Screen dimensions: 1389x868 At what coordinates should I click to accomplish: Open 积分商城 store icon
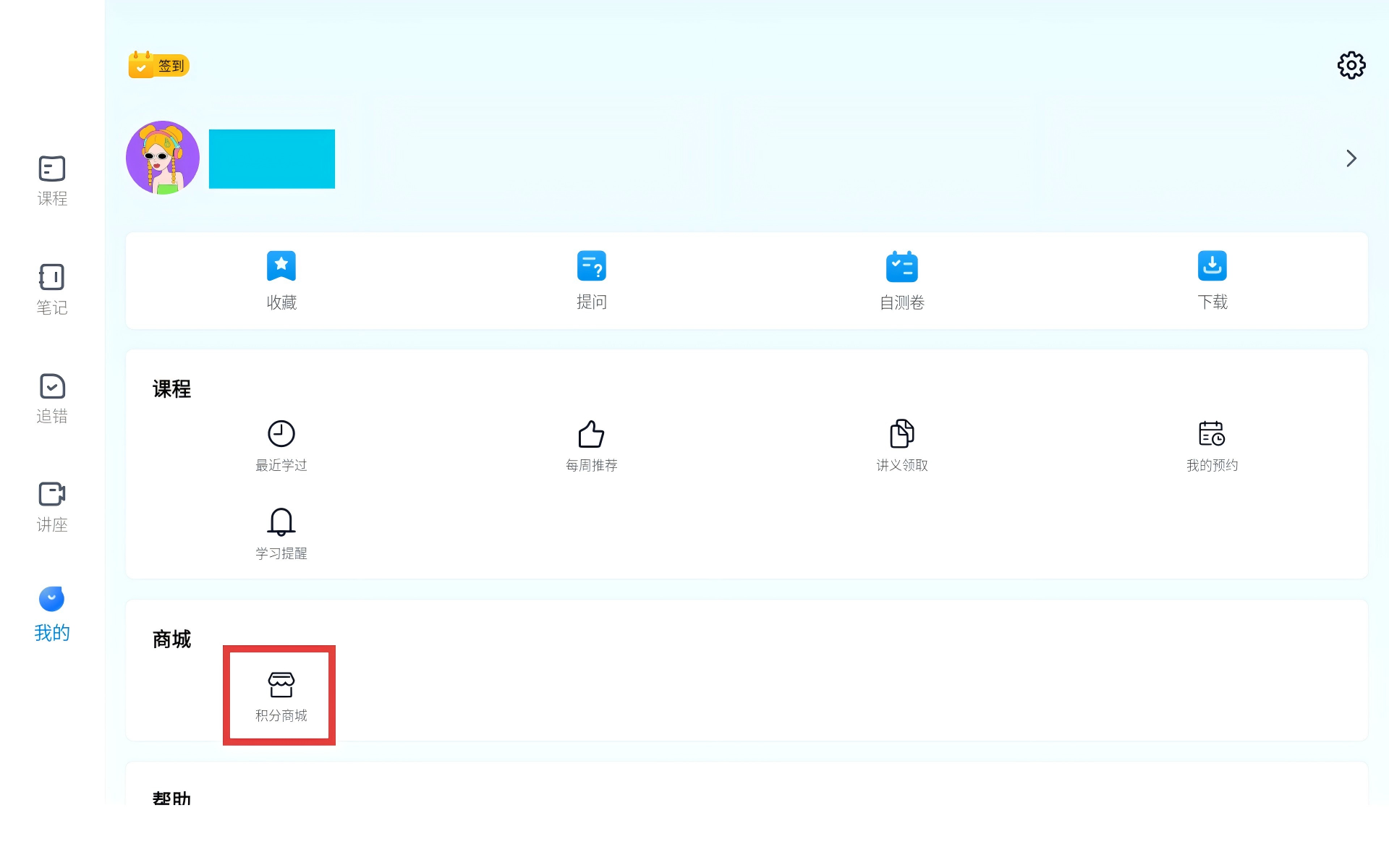[281, 684]
